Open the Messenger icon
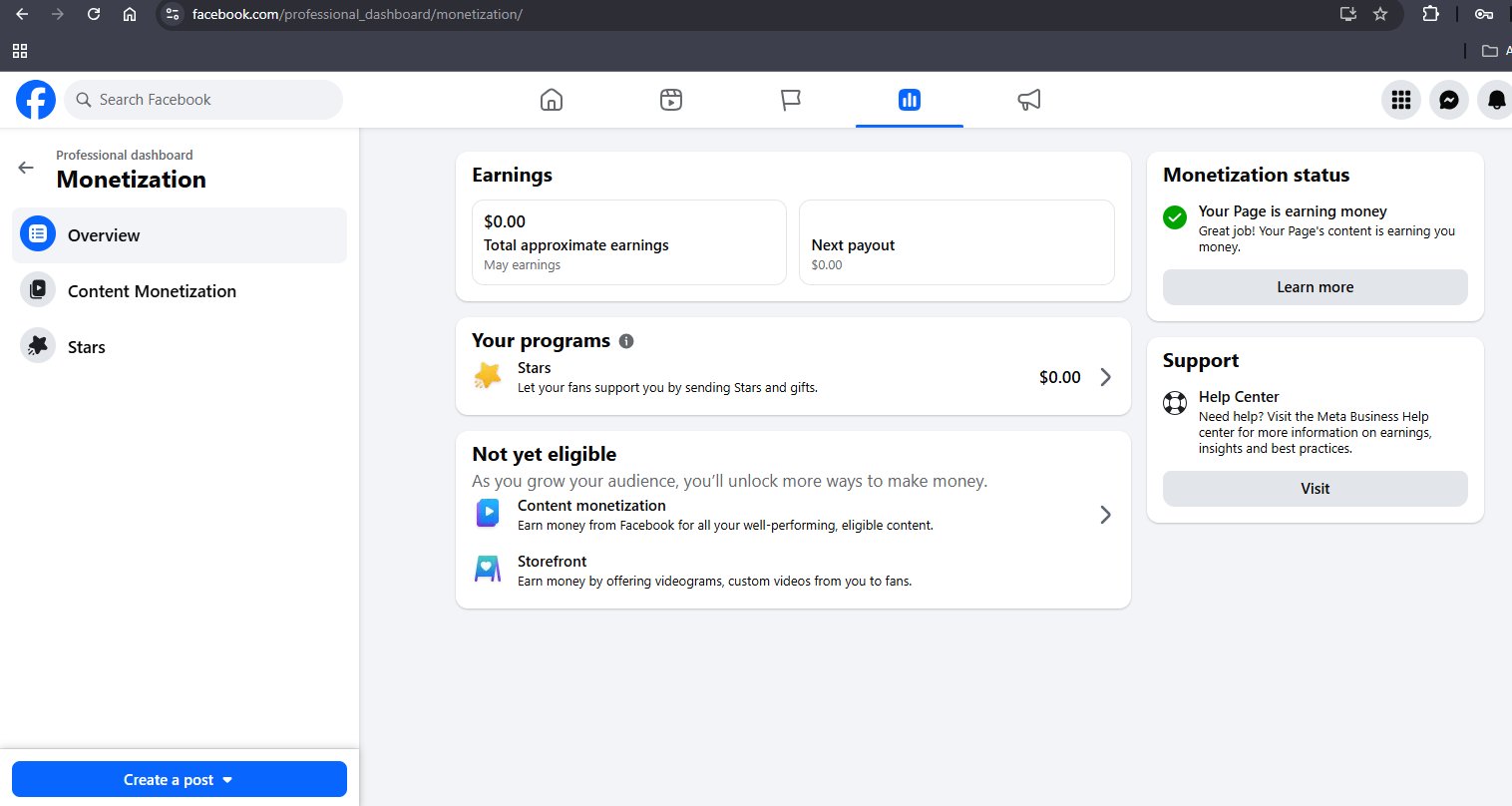1512x806 pixels. [x=1449, y=100]
